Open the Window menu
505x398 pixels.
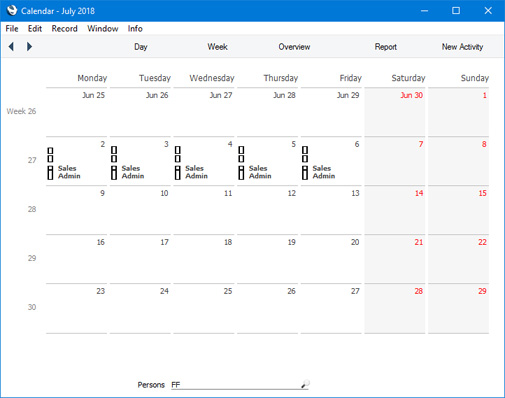[x=103, y=29]
